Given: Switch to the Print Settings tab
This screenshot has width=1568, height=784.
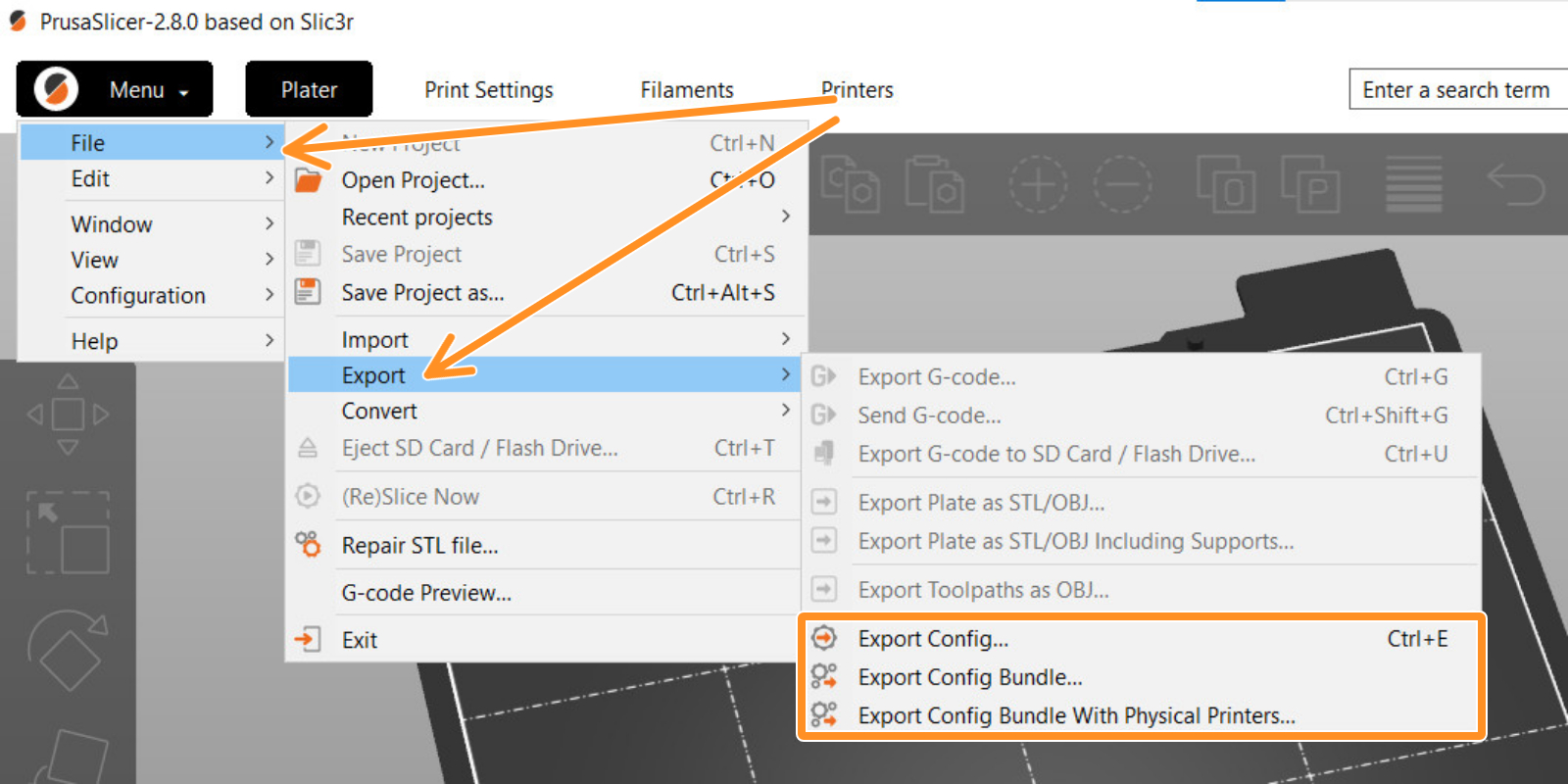Looking at the screenshot, I should 489,90.
